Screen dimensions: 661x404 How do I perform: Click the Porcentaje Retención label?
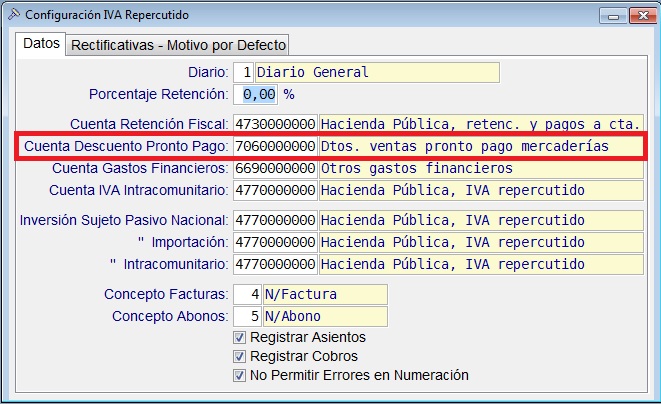[159, 94]
